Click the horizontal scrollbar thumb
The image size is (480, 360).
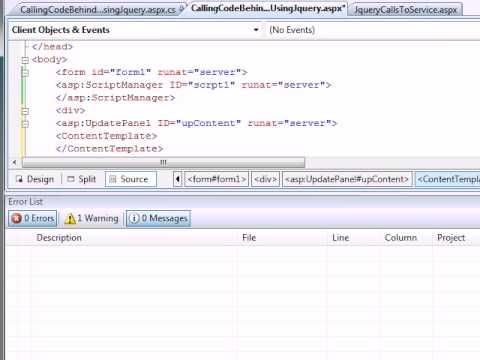(163, 163)
